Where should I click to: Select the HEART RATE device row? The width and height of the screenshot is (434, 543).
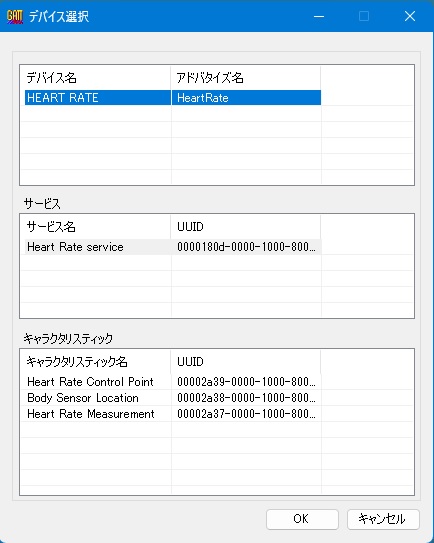(x=172, y=98)
